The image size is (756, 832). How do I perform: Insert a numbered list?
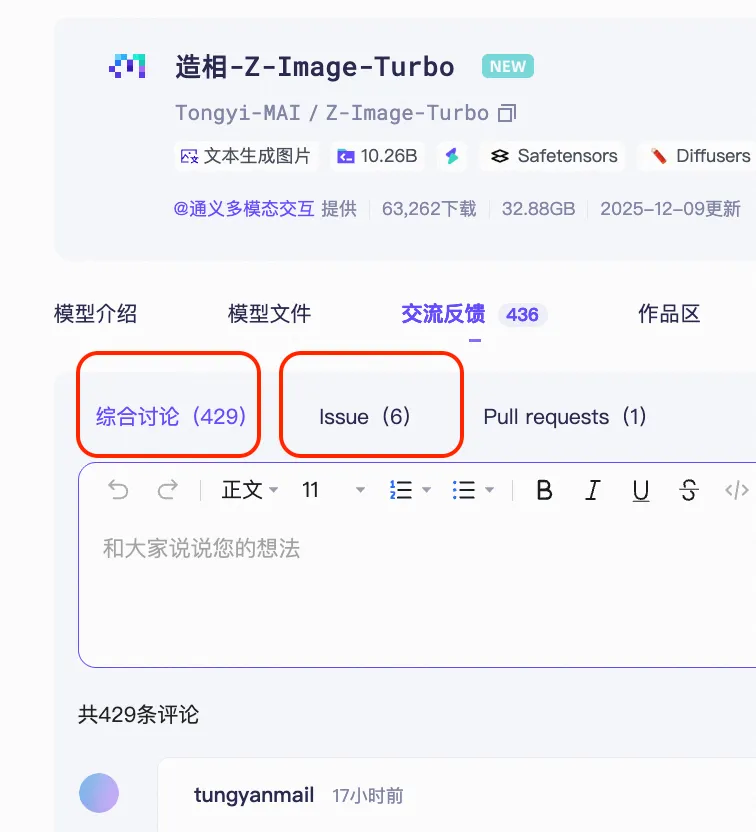tap(401, 490)
